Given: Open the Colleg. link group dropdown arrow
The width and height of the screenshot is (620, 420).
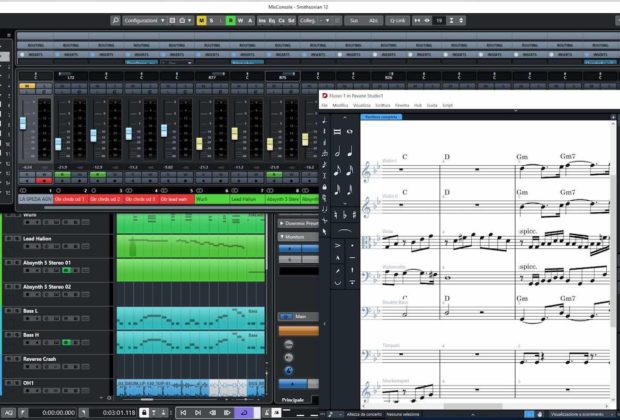Looking at the screenshot, I should click(327, 21).
